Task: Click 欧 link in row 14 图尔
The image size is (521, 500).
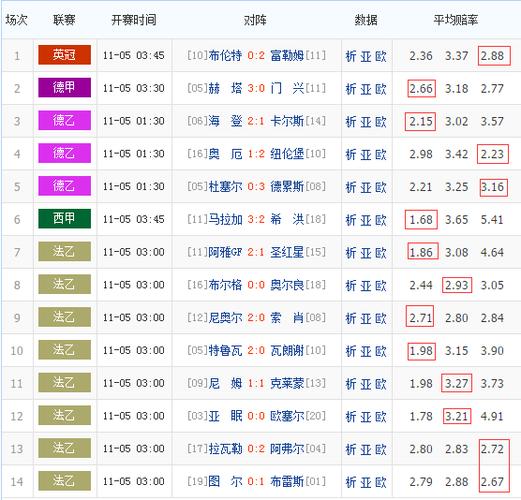Action: [381, 482]
